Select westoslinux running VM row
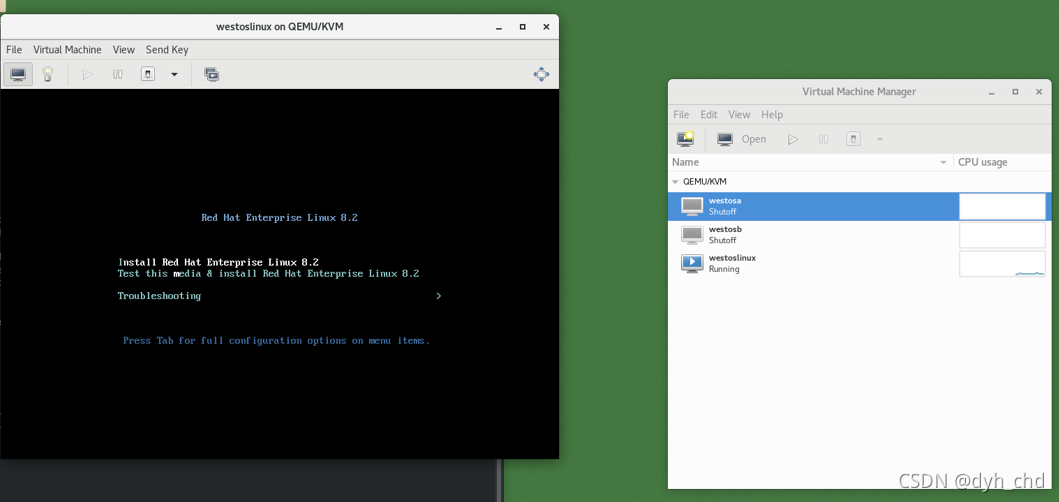 point(860,263)
